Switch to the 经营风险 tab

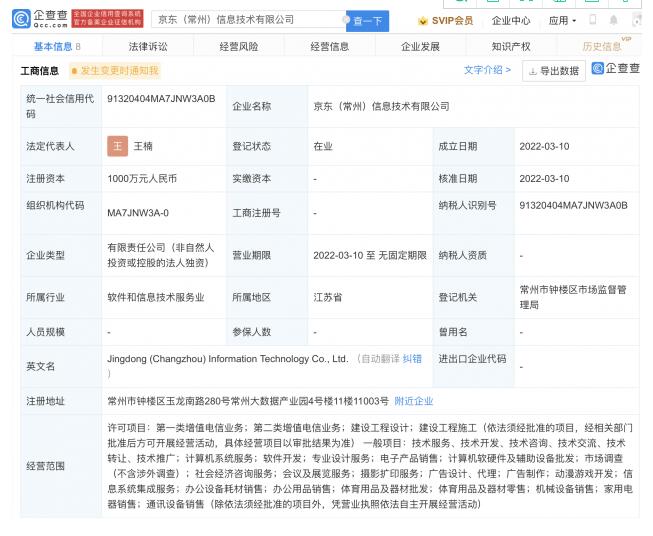coord(239,46)
